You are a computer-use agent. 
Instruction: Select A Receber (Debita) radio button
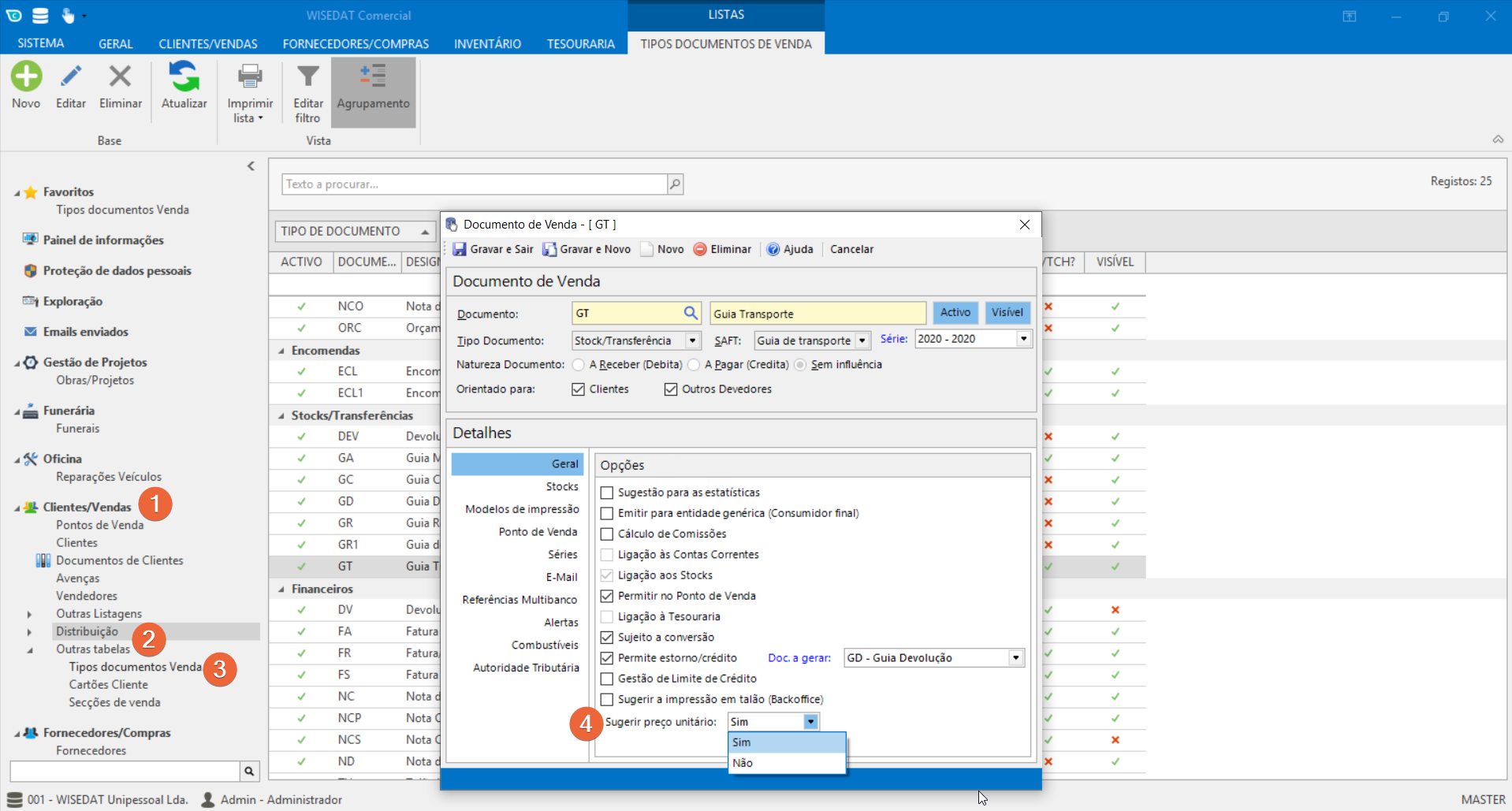579,365
